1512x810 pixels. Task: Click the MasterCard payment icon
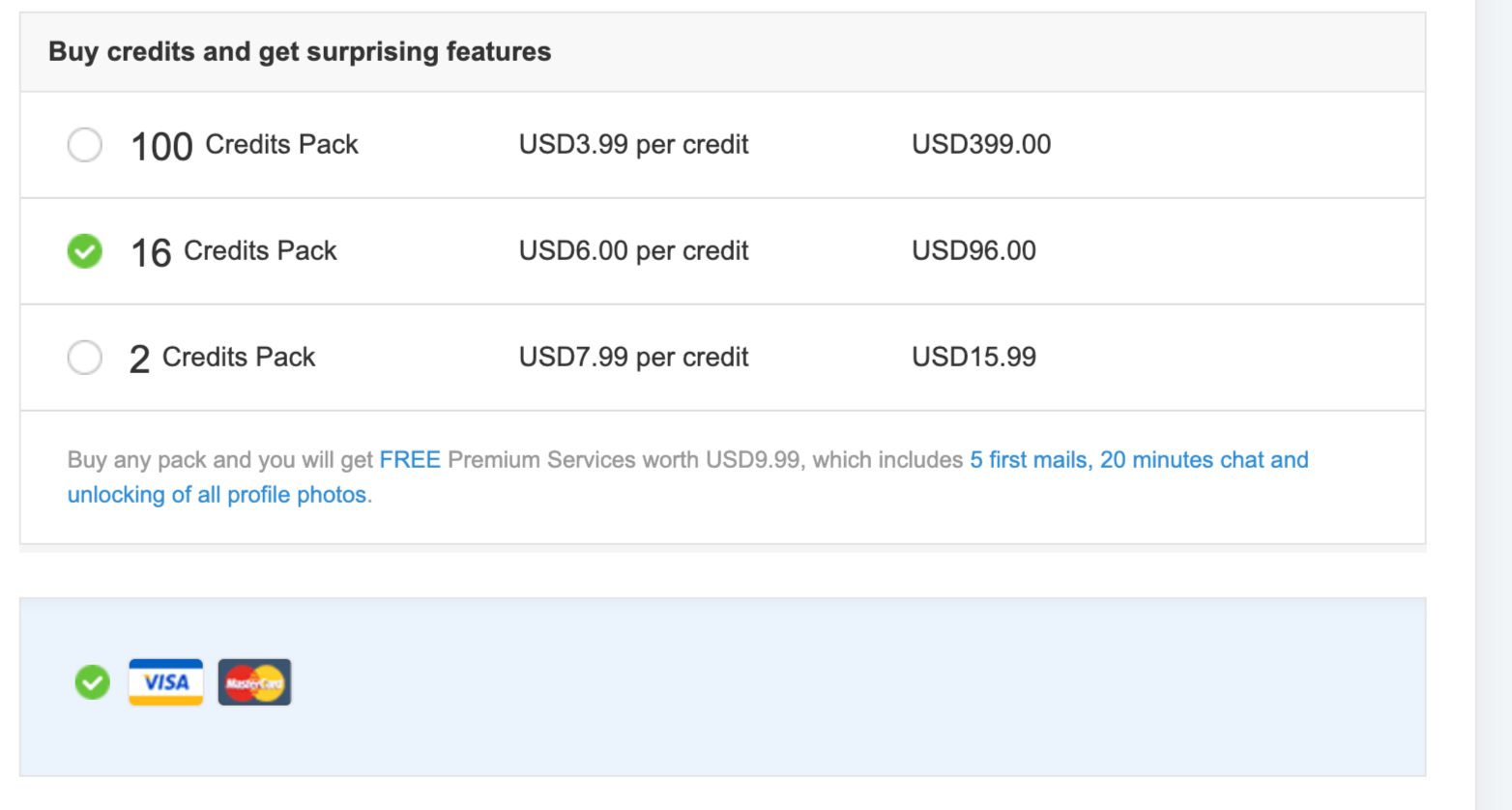pos(253,681)
